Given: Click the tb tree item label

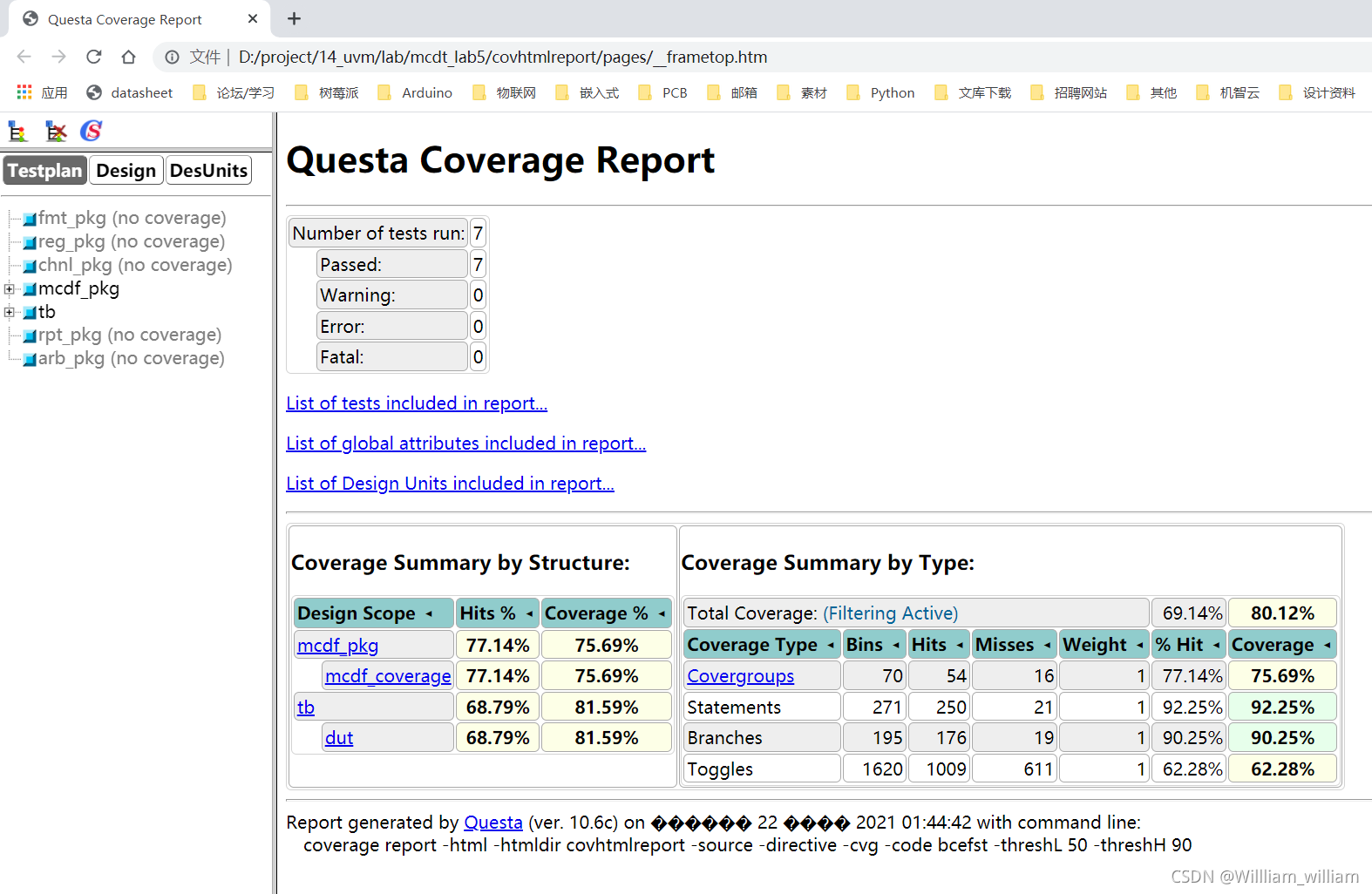Looking at the screenshot, I should click(x=47, y=312).
